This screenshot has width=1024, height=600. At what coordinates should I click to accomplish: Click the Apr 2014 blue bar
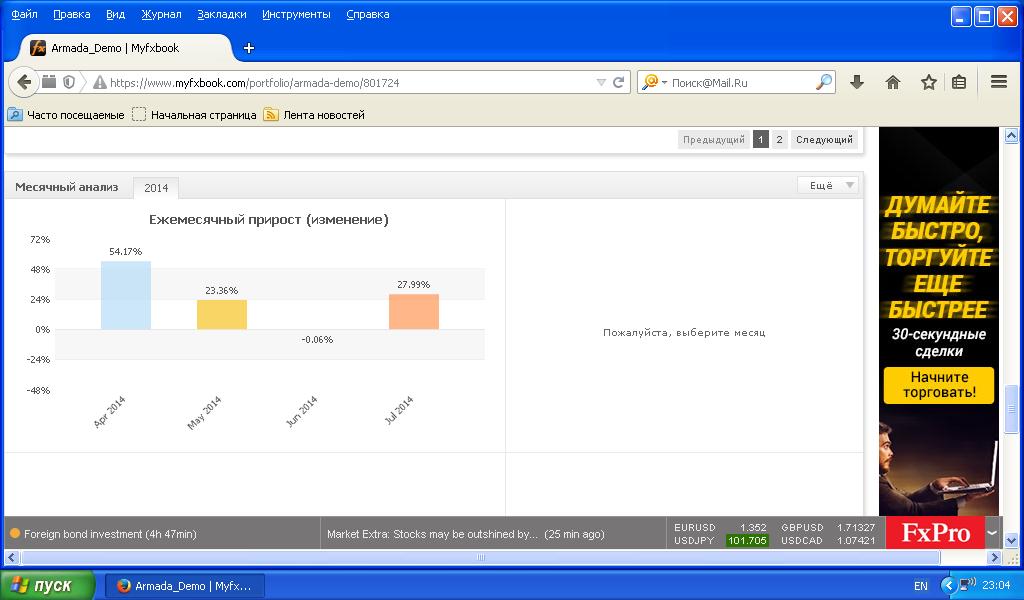click(x=125, y=295)
